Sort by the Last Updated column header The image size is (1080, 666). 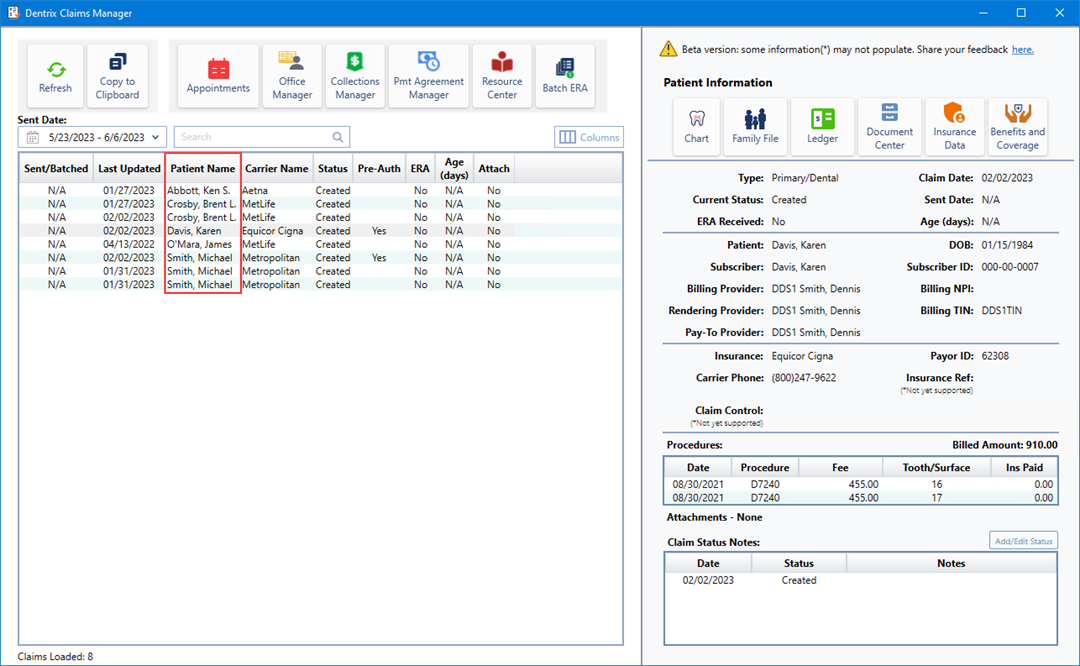click(129, 169)
